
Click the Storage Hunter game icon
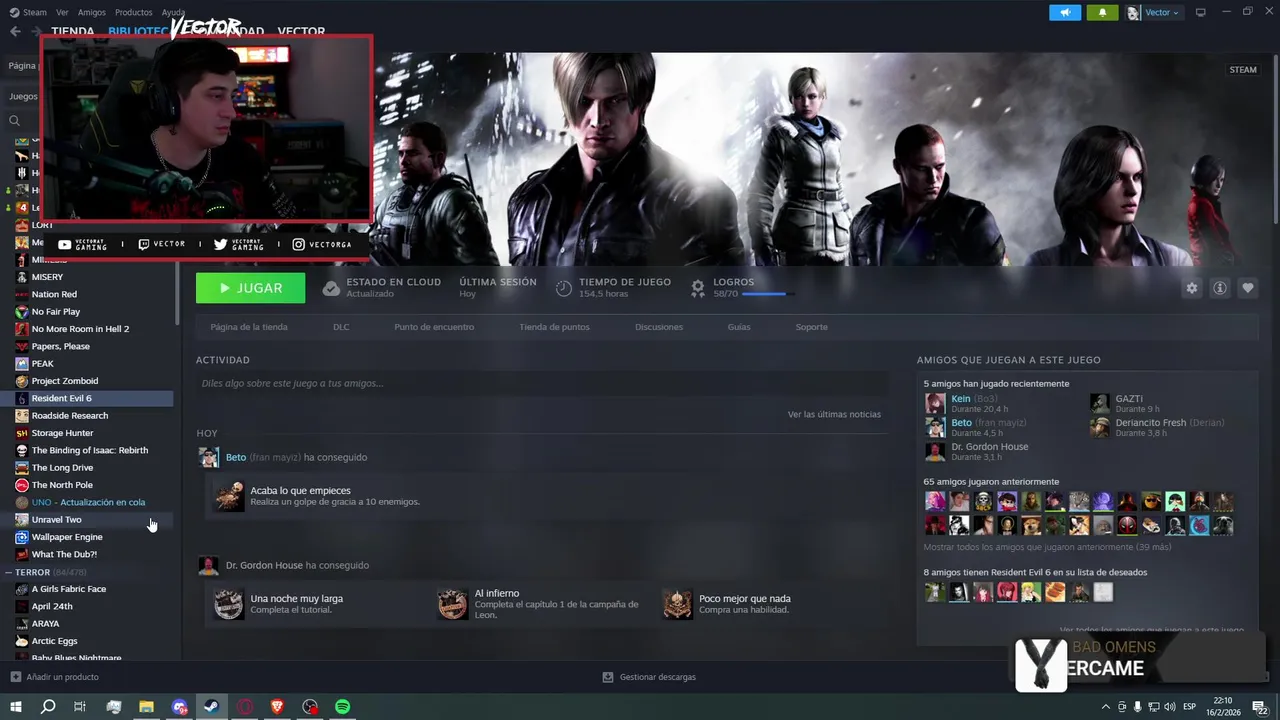(22, 433)
